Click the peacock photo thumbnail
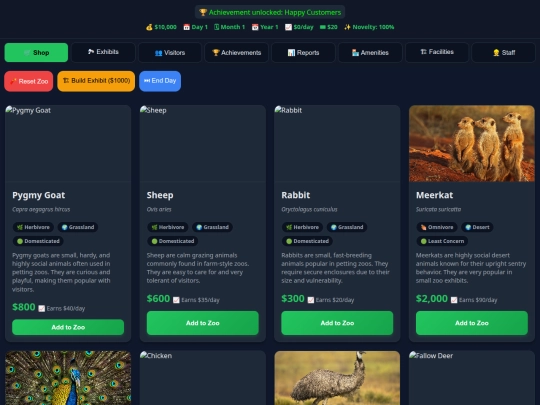Screen dimensions: 540x405 coord(68,378)
